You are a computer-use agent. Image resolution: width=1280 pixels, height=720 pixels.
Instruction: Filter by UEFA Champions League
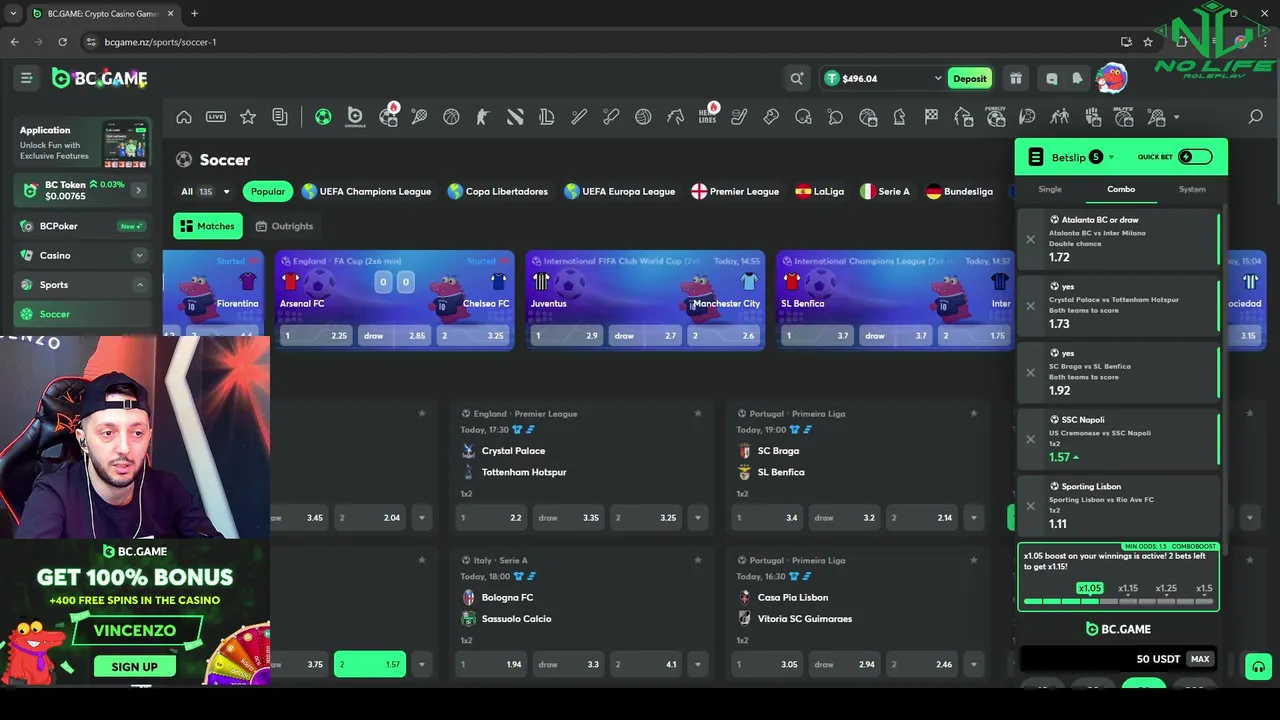(x=366, y=191)
